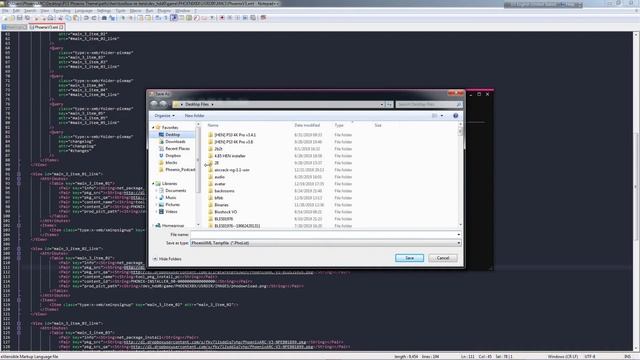Viewport: 640px width, 360px height.
Task: Toggle Word Wrap in the toolbar
Action: (x=158, y=18)
